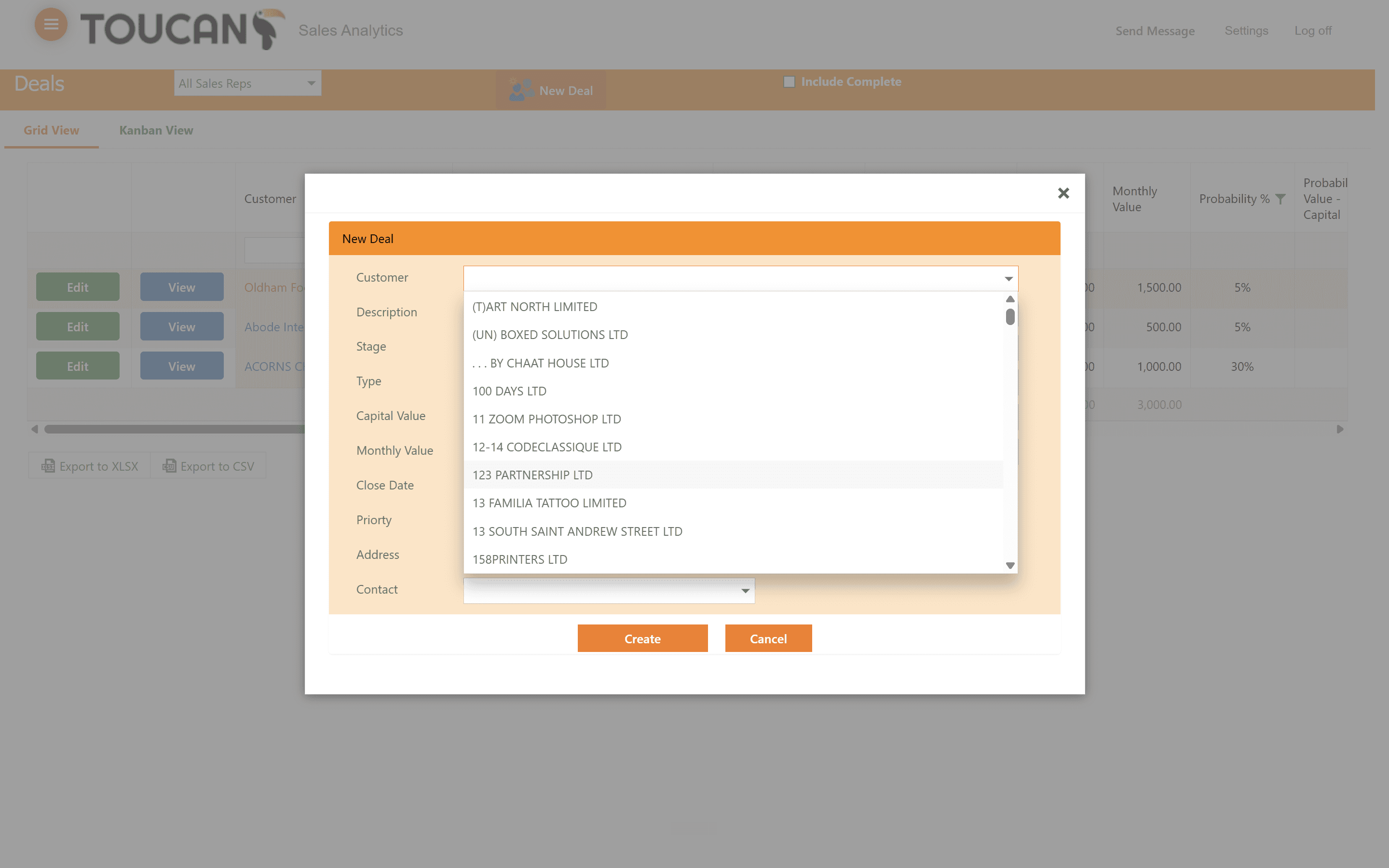The height and width of the screenshot is (868, 1389).
Task: Select 13 SOUTH SAINT ANDREW STREET LTD
Action: pyautogui.click(x=734, y=531)
